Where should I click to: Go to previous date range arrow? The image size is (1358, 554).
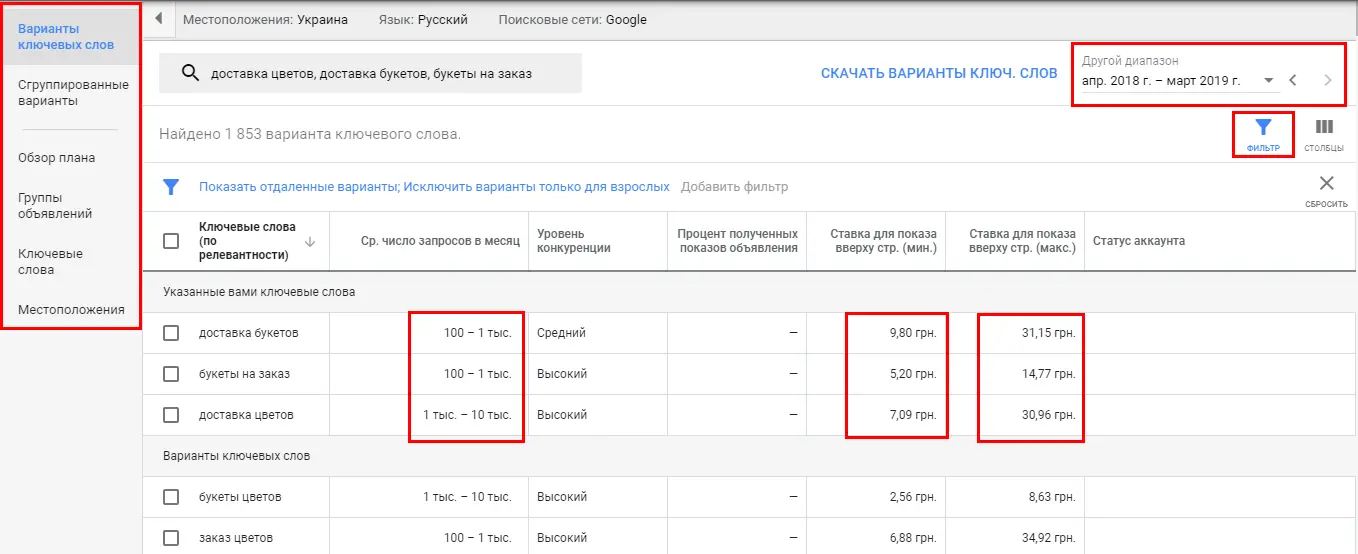tap(1292, 80)
